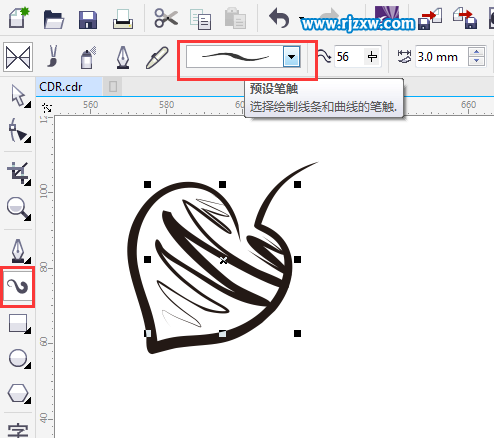The image size is (494, 438).
Task: Click the center X marker of the leaf
Action: click(x=223, y=260)
